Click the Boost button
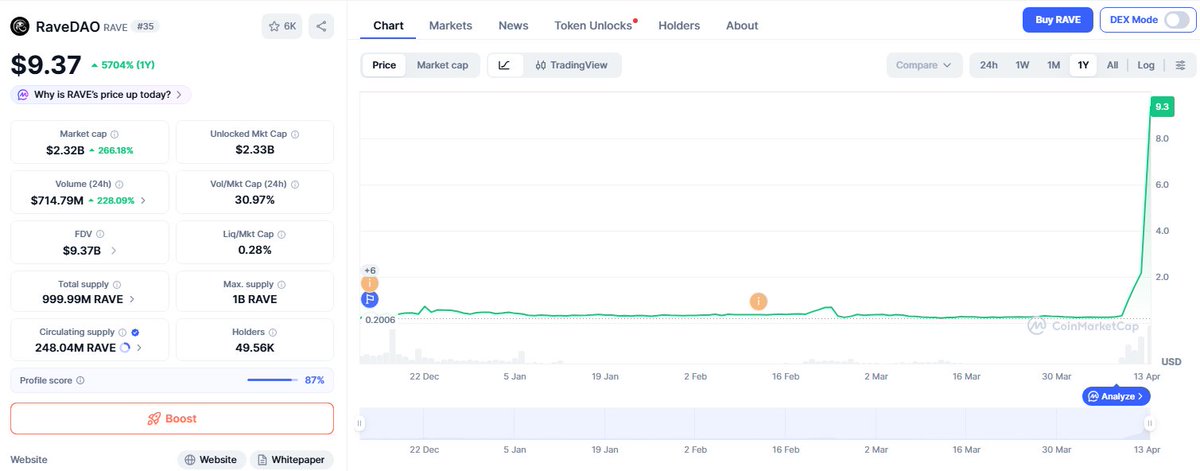 click(x=172, y=418)
